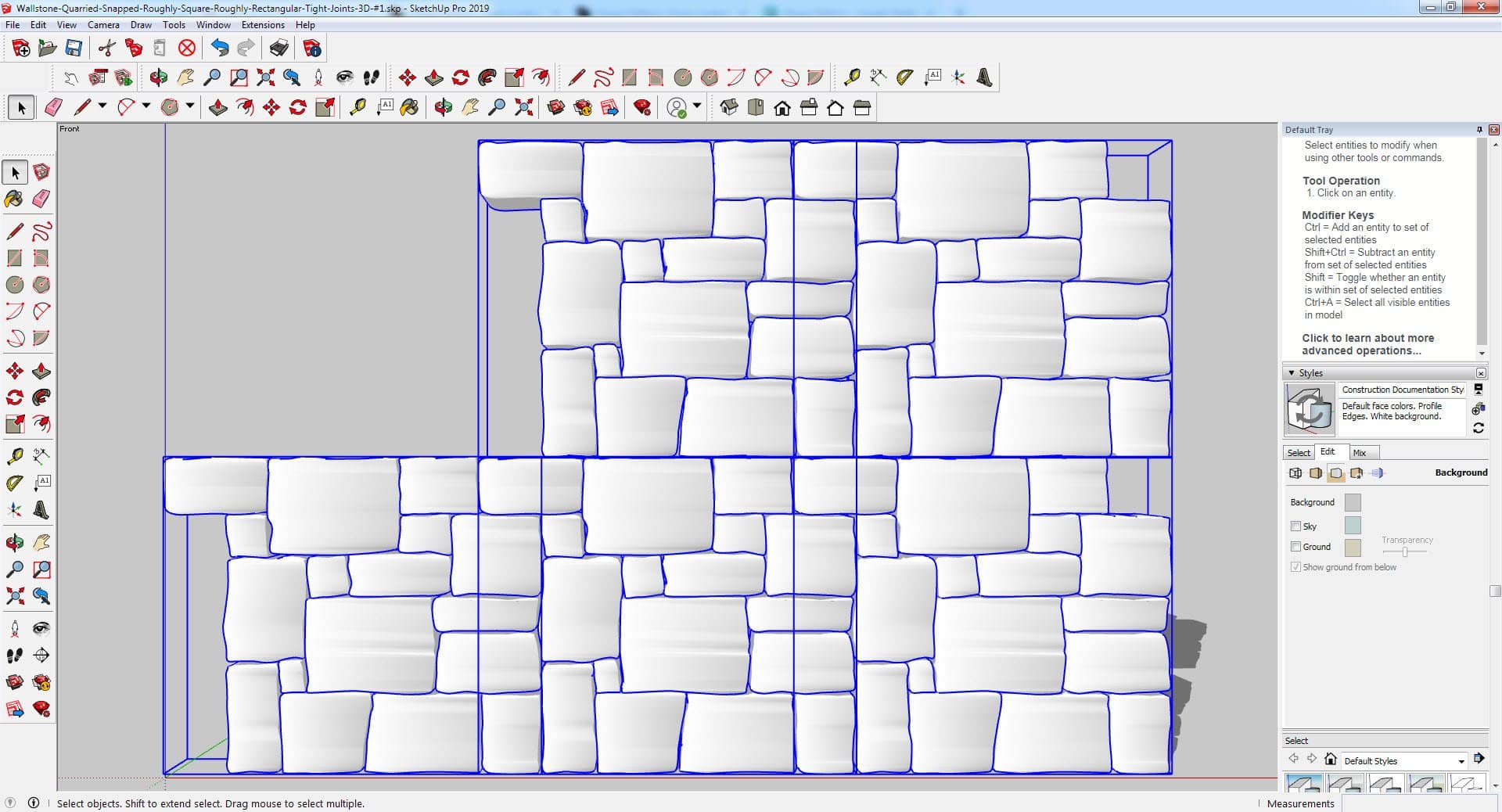
Task: Open the arc tool dropdown arrow
Action: click(x=146, y=106)
